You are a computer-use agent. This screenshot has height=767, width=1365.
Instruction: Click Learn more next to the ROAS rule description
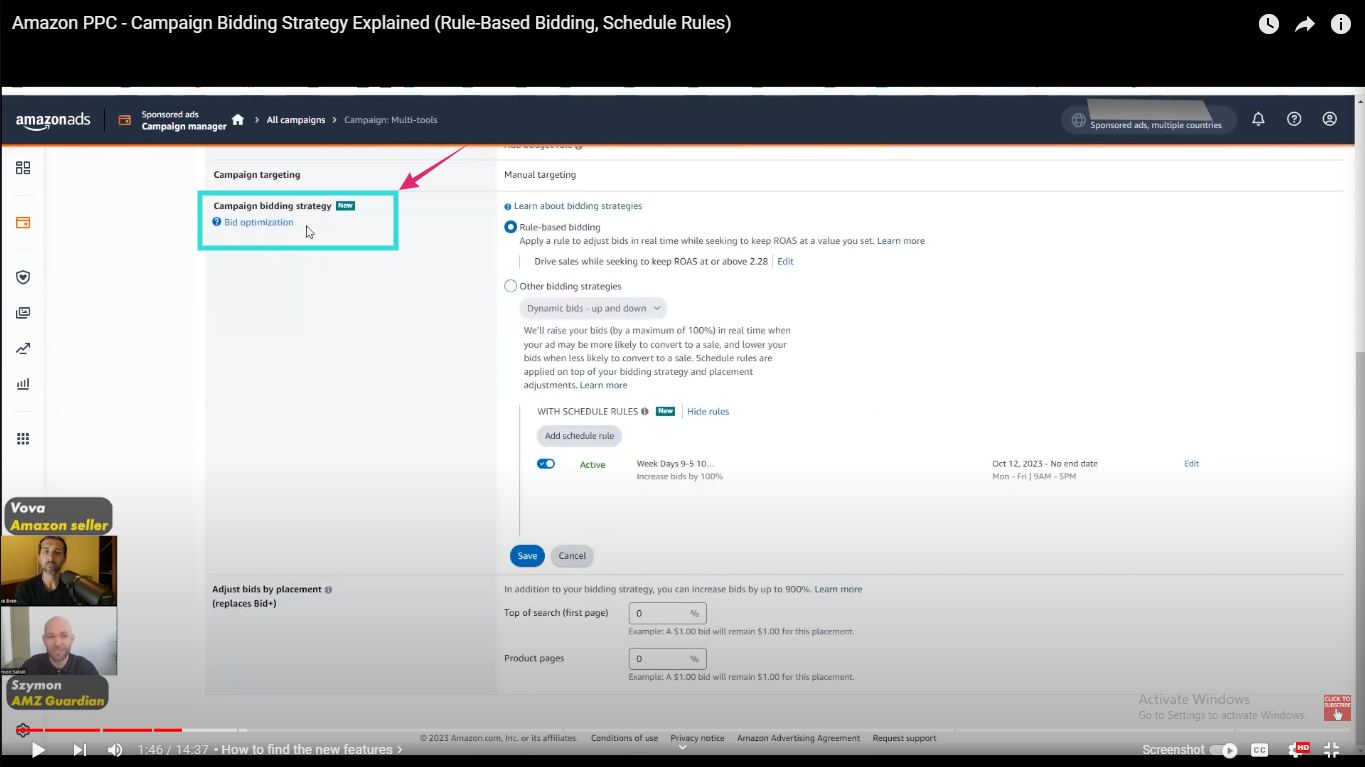(x=901, y=241)
